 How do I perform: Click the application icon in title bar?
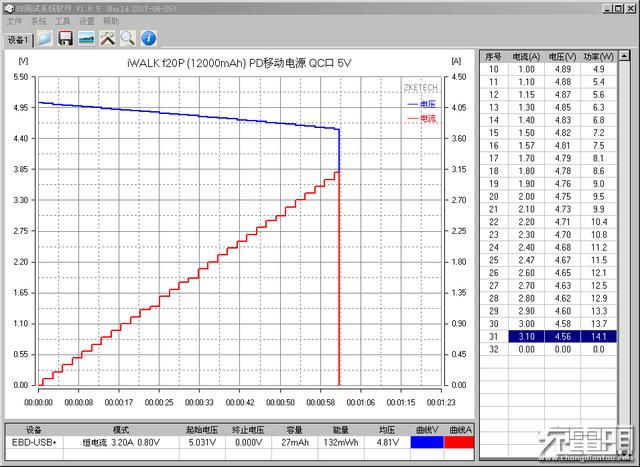pos(8,8)
